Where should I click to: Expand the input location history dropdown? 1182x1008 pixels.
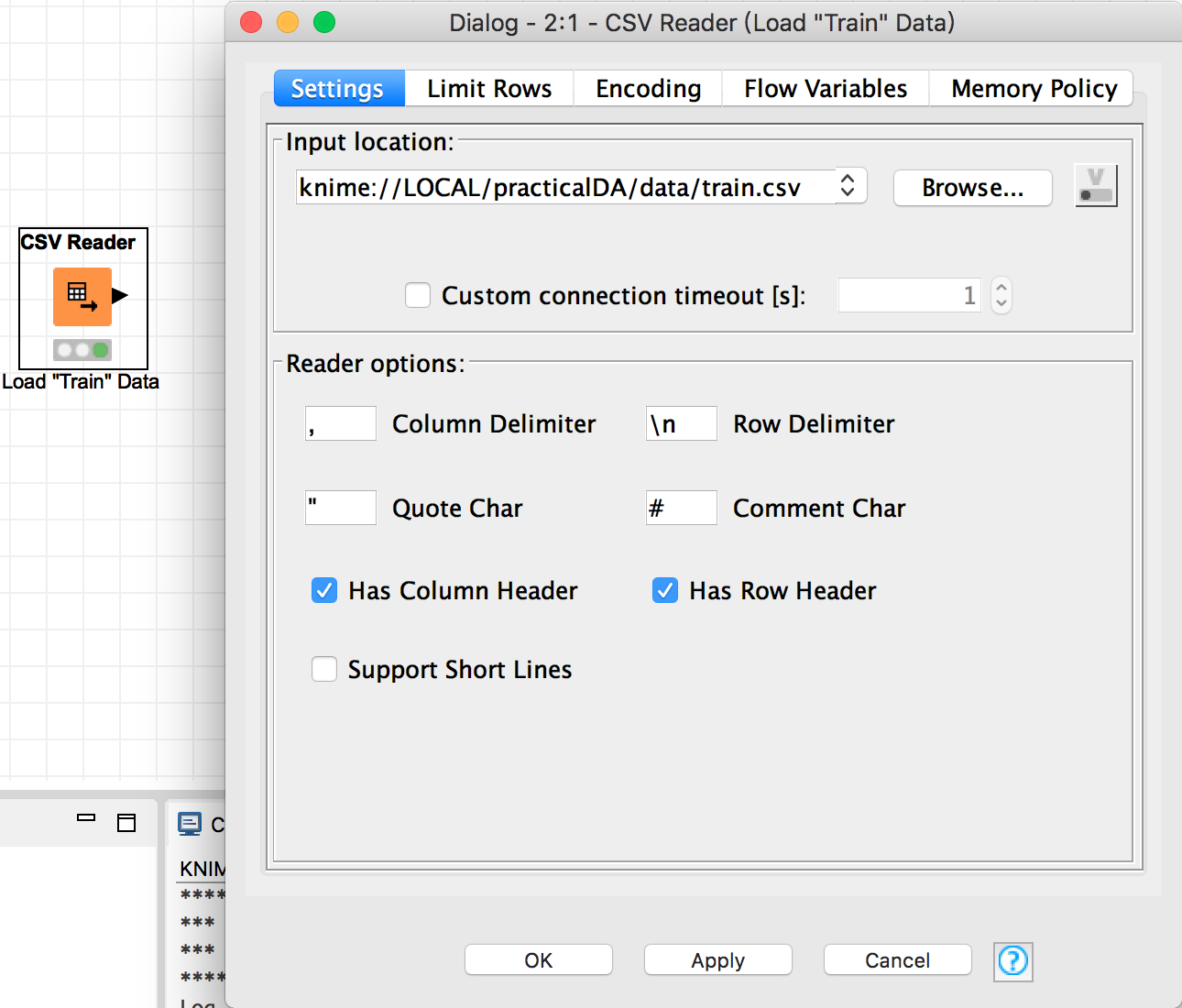(848, 186)
